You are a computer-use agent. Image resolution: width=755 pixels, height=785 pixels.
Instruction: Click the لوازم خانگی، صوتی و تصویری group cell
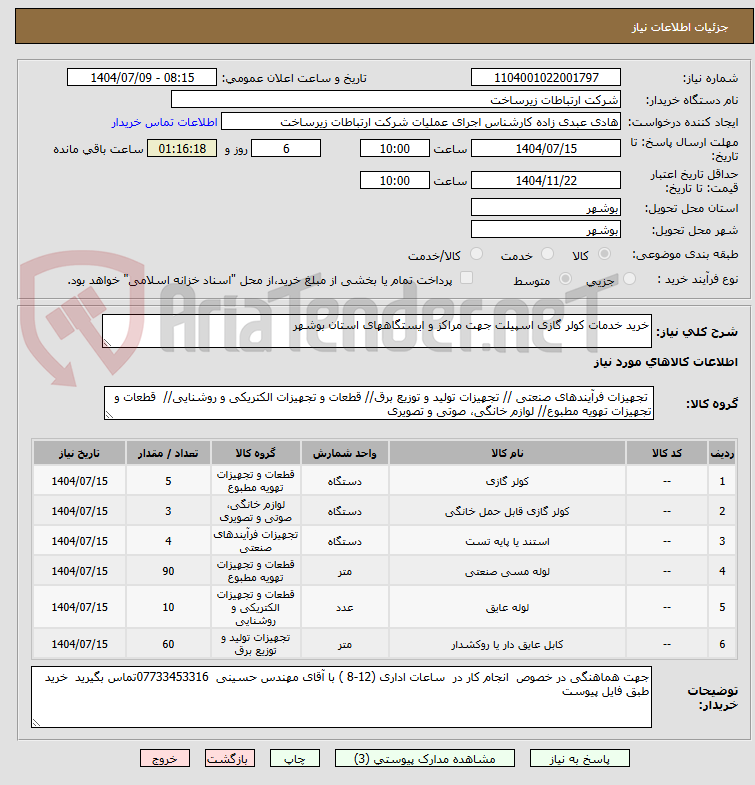point(255,511)
